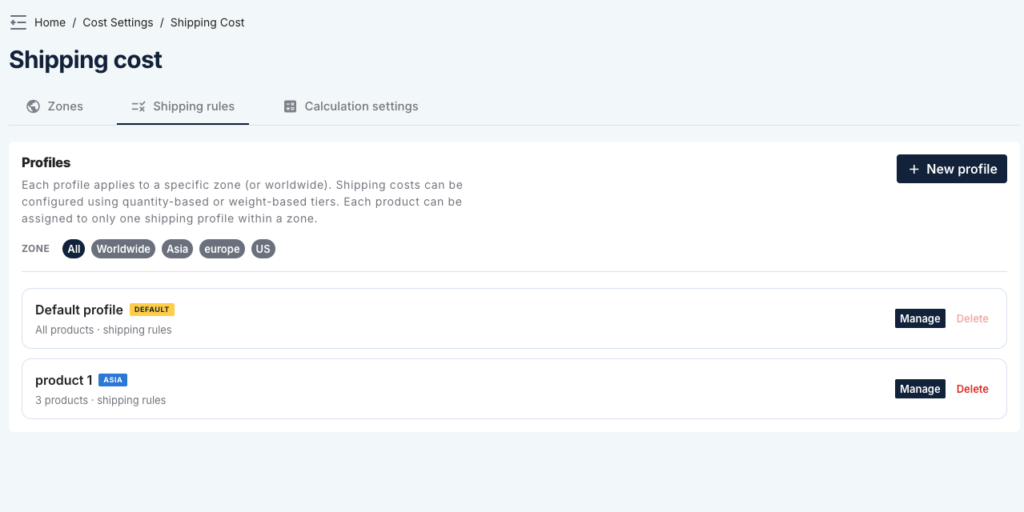The width and height of the screenshot is (1024, 512).
Task: Filter profiles by Worldwide zone
Action: 123,249
